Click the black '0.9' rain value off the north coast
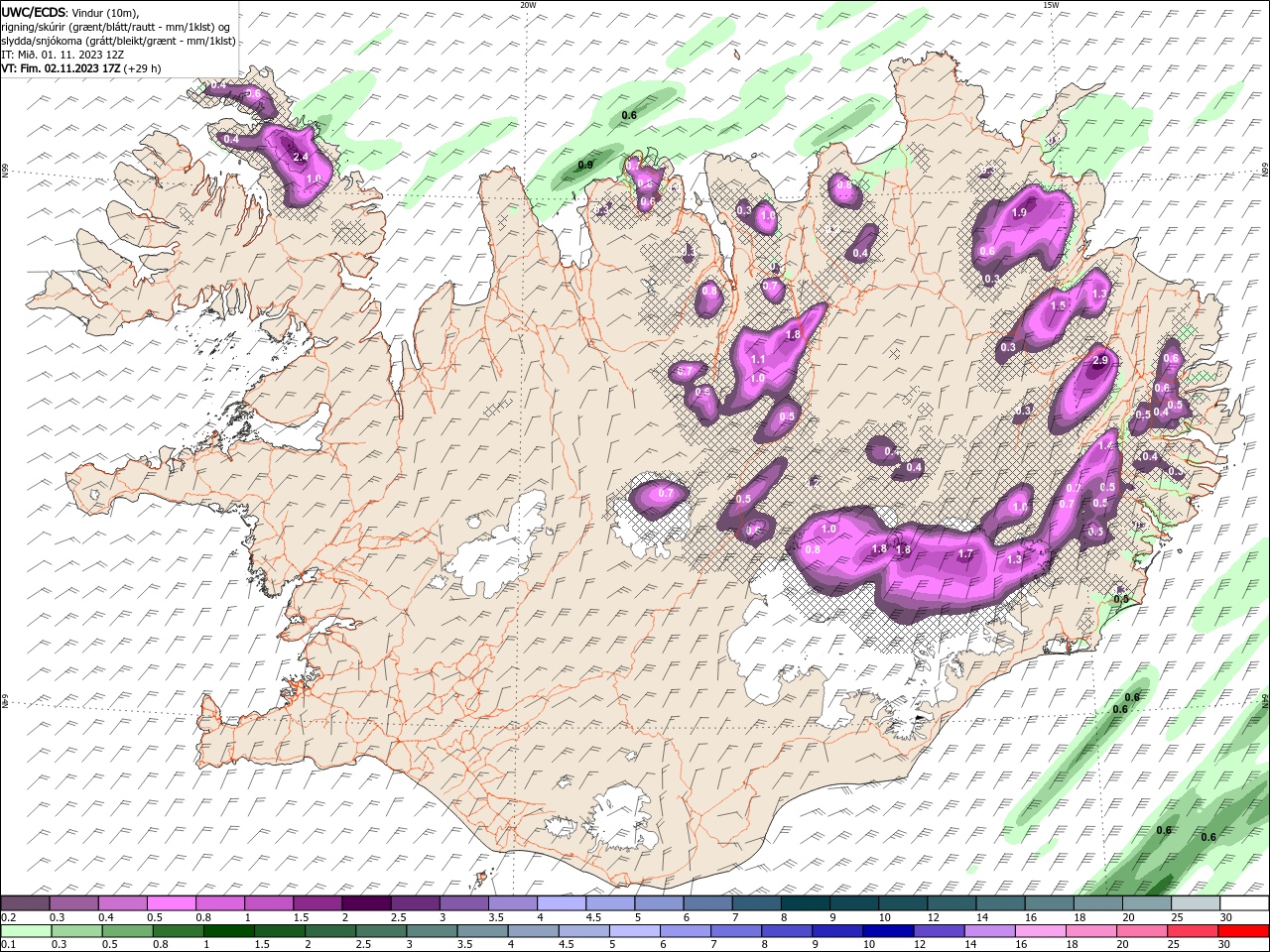The height and width of the screenshot is (952, 1270). pos(585,166)
